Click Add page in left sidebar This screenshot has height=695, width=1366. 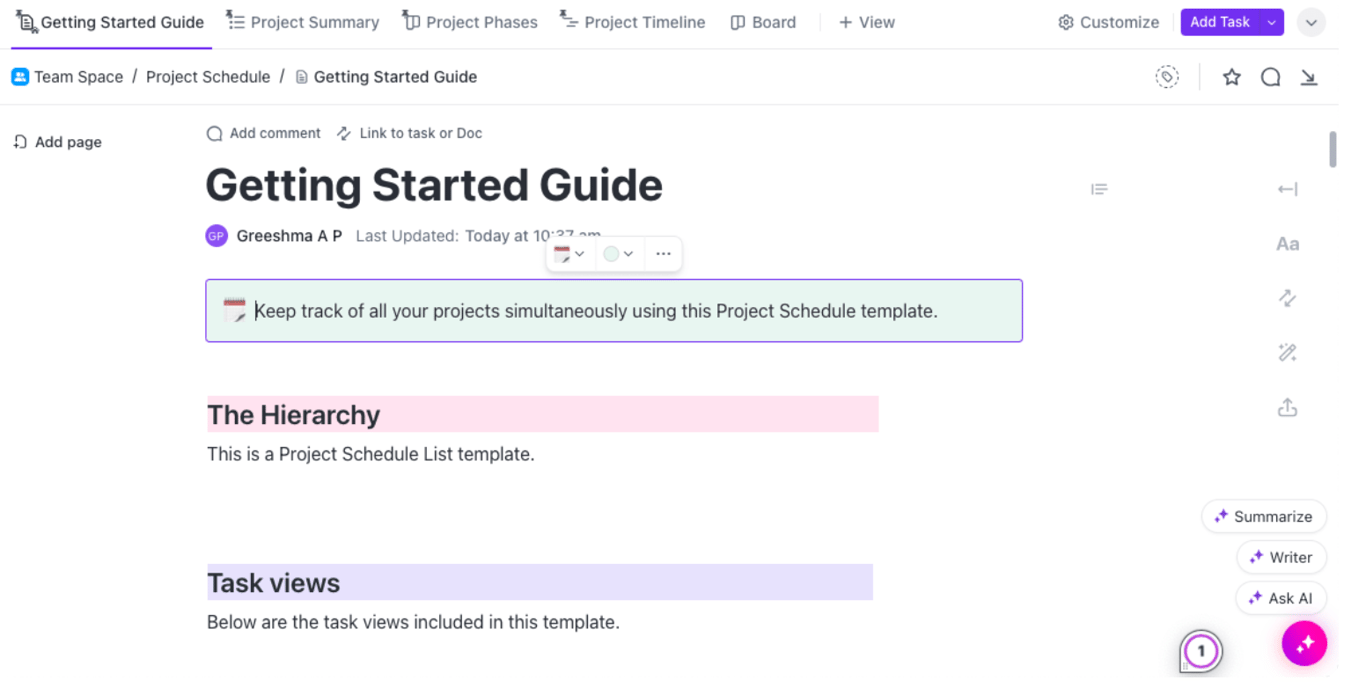(x=57, y=142)
